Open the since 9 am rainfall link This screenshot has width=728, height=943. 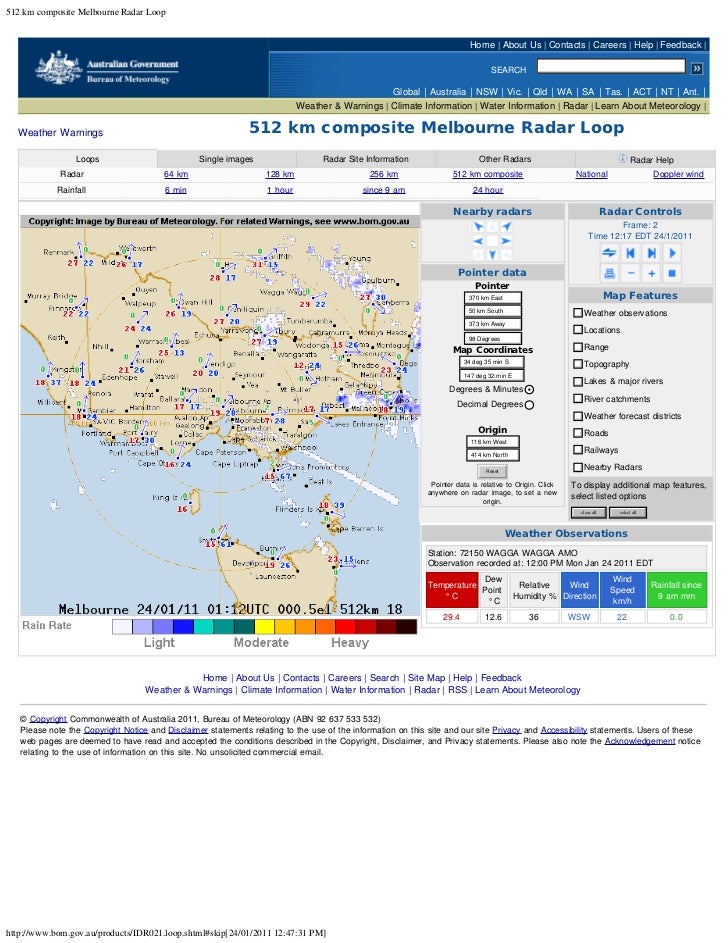tap(384, 189)
